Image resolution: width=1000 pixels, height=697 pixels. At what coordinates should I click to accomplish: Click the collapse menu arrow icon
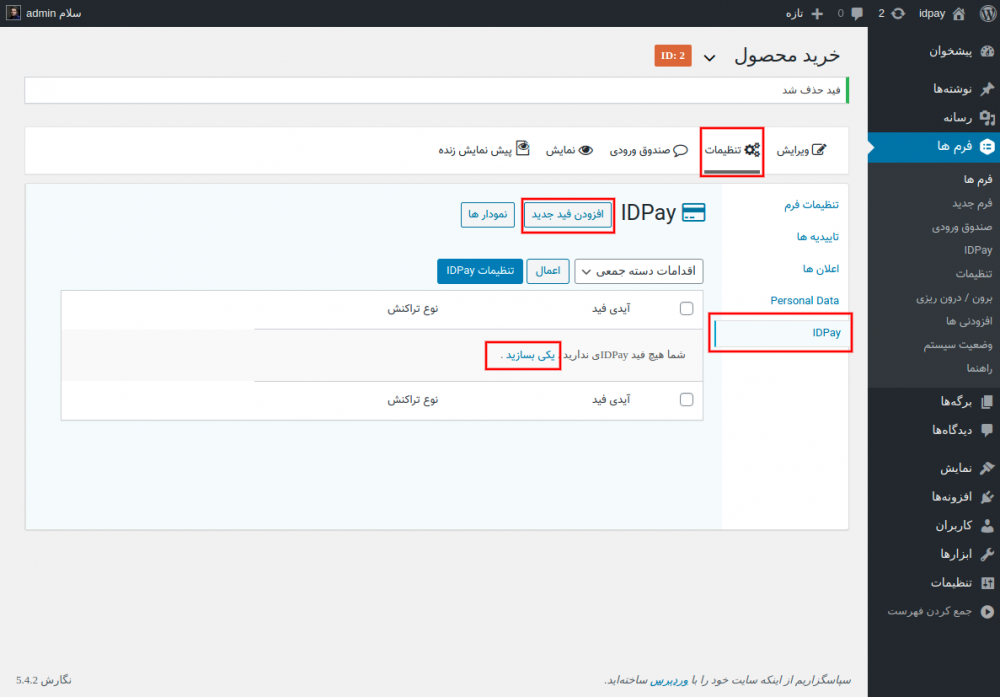[x=988, y=611]
